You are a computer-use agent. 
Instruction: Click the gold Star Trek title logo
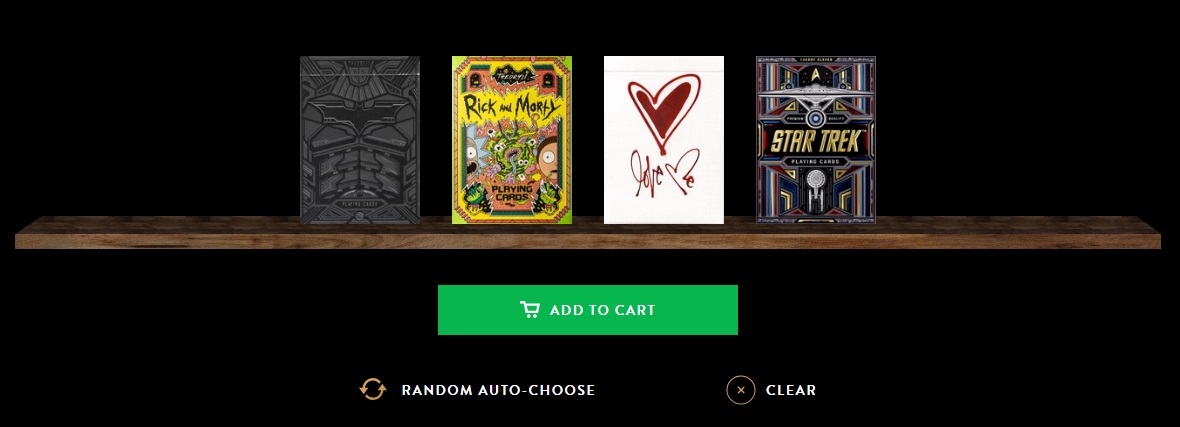[x=816, y=140]
